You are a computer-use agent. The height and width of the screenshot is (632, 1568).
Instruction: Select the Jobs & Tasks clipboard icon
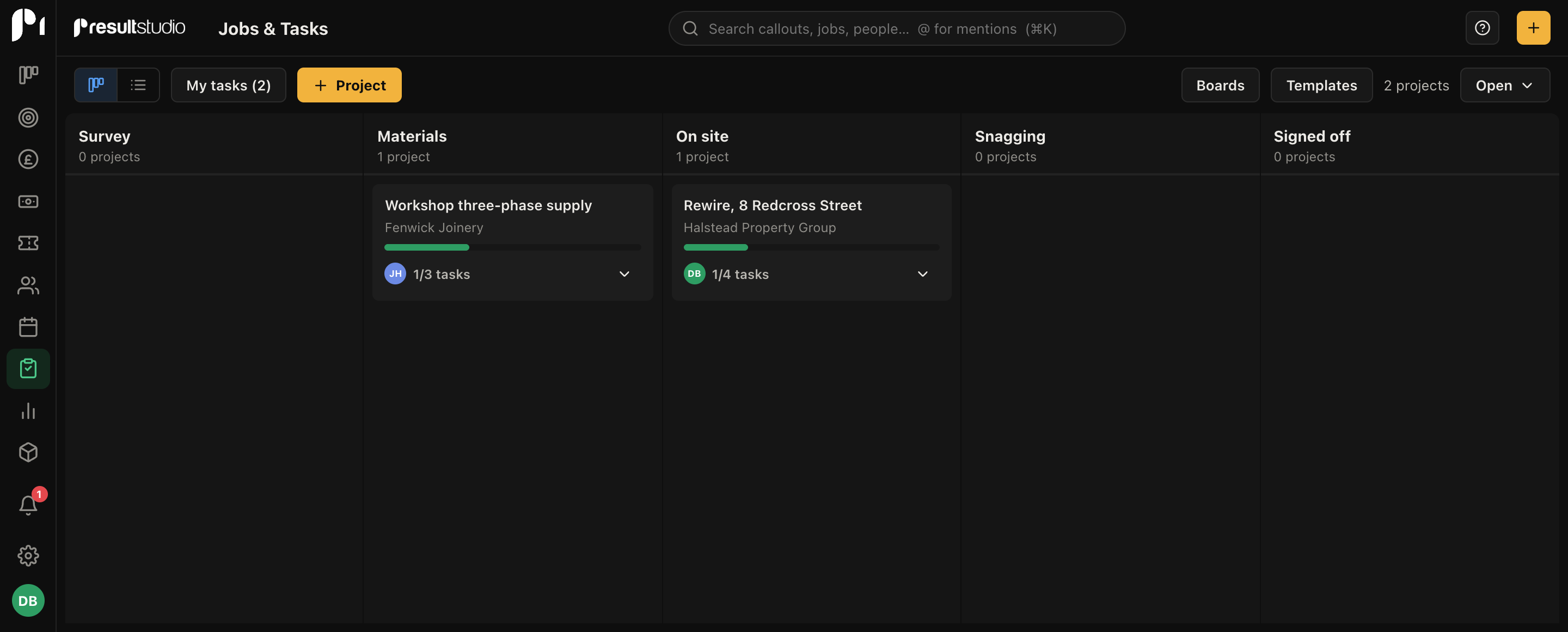(28, 368)
